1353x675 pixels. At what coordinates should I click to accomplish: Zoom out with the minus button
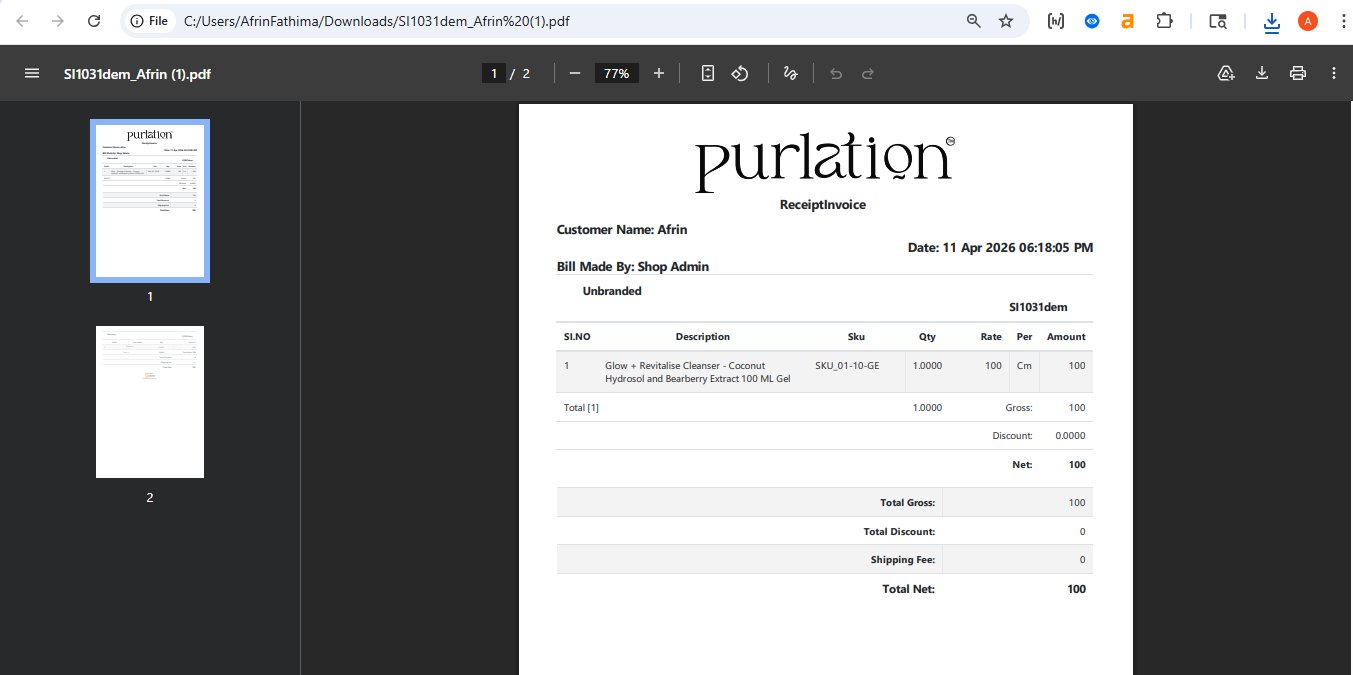[575, 72]
